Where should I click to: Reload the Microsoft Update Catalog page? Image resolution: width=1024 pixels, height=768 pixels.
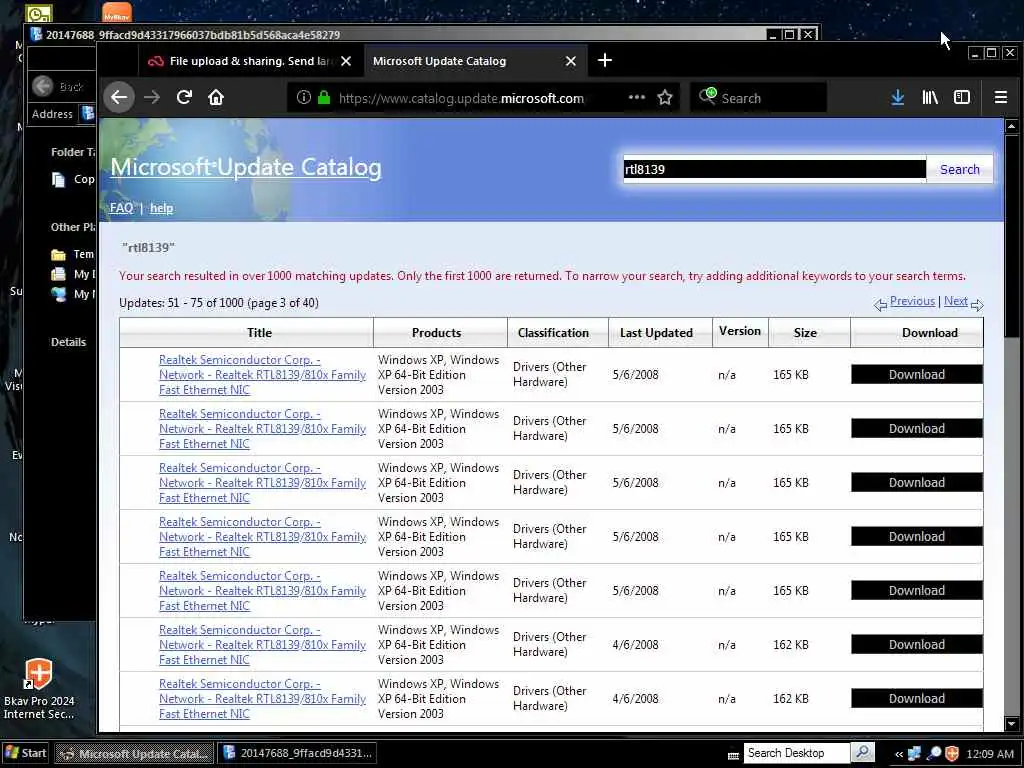pos(184,97)
